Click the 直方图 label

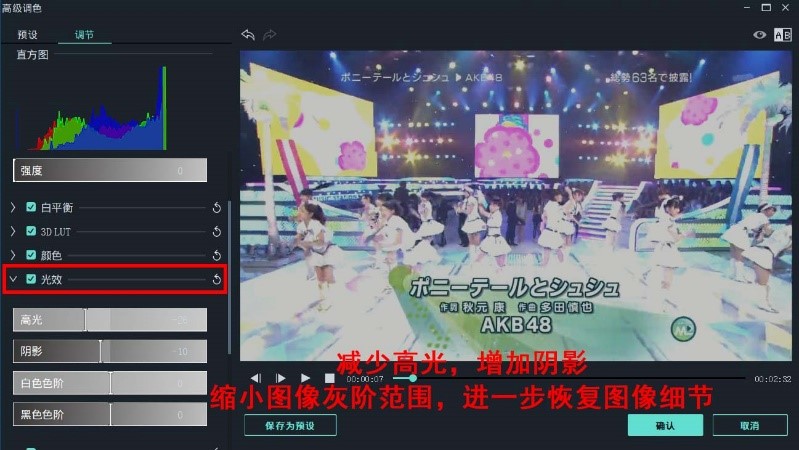pos(33,54)
